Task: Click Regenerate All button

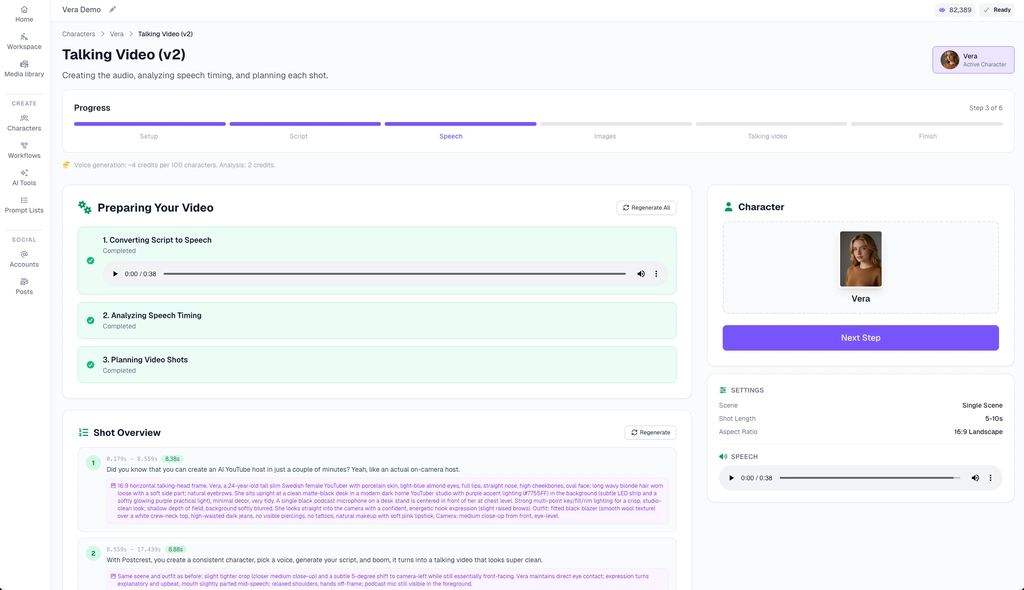Action: point(646,208)
